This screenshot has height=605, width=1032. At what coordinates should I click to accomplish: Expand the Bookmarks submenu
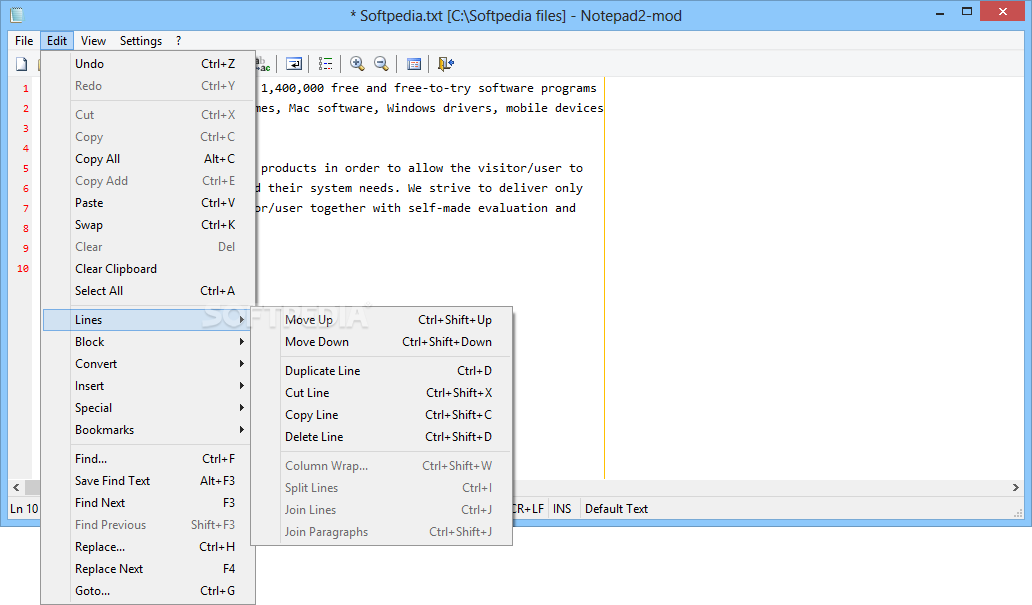[149, 430]
